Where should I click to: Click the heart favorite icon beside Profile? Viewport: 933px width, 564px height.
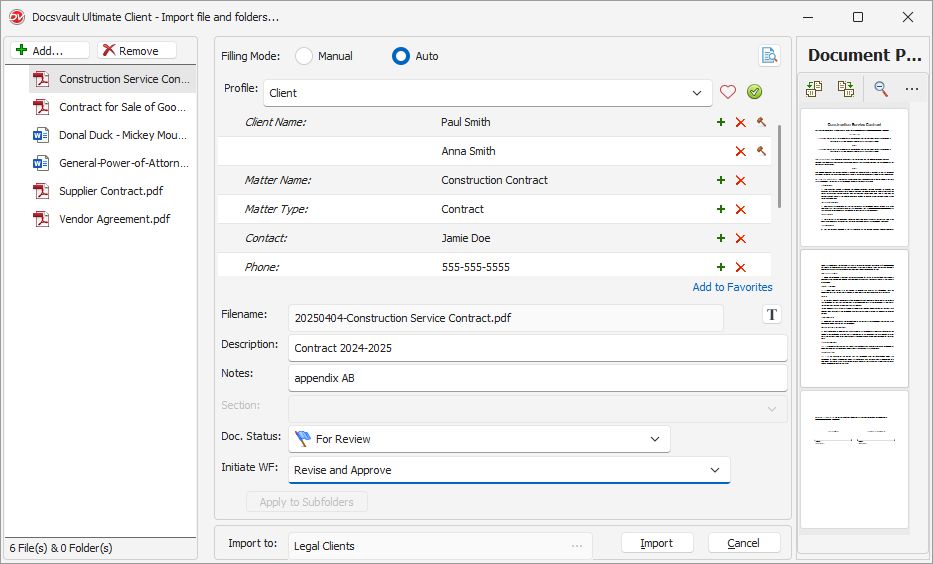[x=728, y=92]
